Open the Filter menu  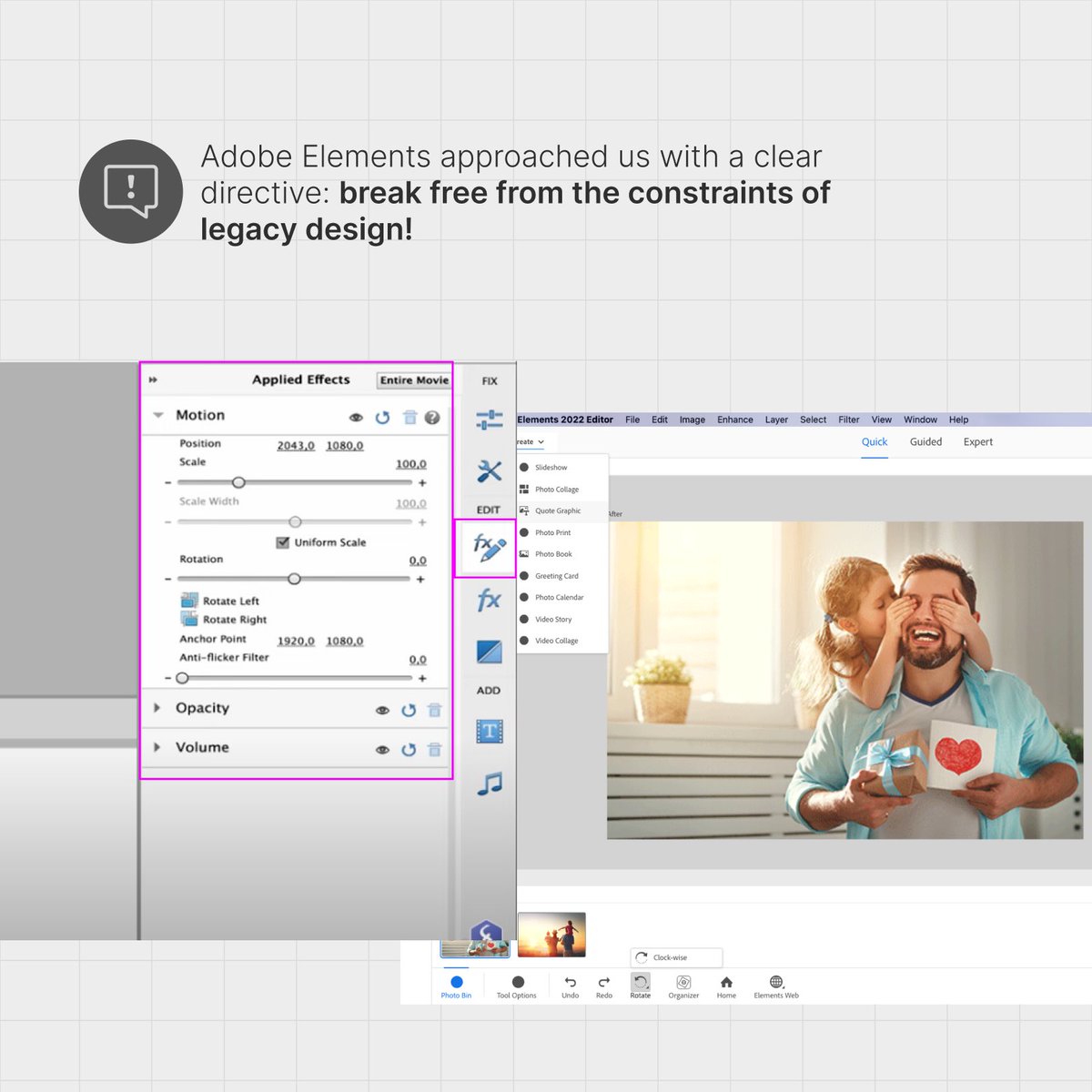(849, 420)
